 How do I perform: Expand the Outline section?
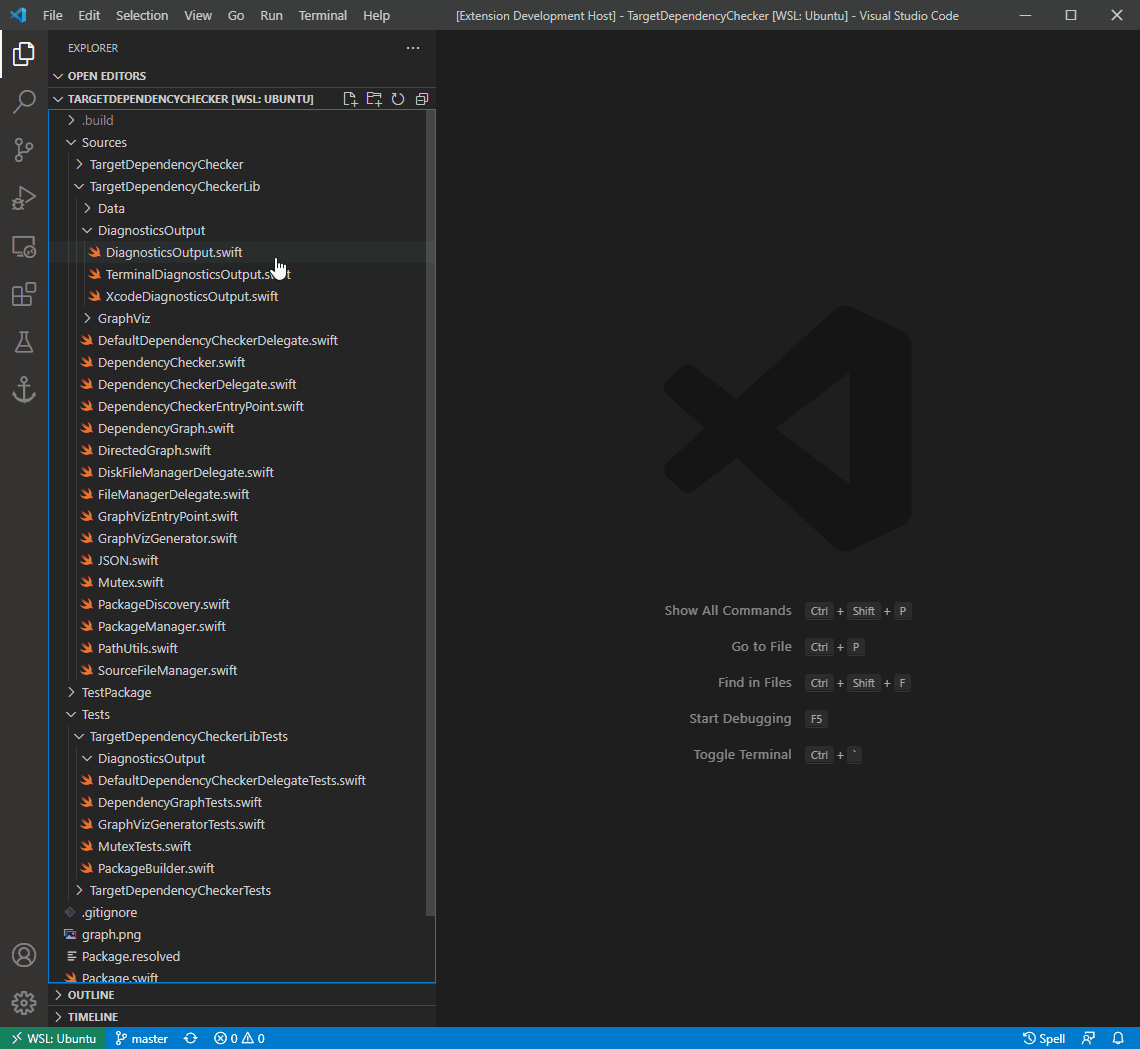[x=242, y=995]
